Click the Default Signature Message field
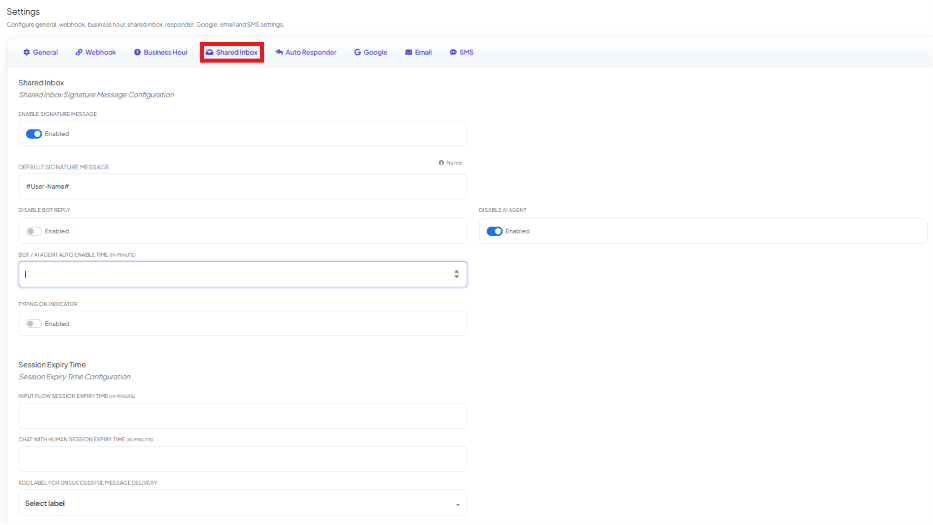Image resolution: width=933 pixels, height=525 pixels. pyautogui.click(x=243, y=186)
